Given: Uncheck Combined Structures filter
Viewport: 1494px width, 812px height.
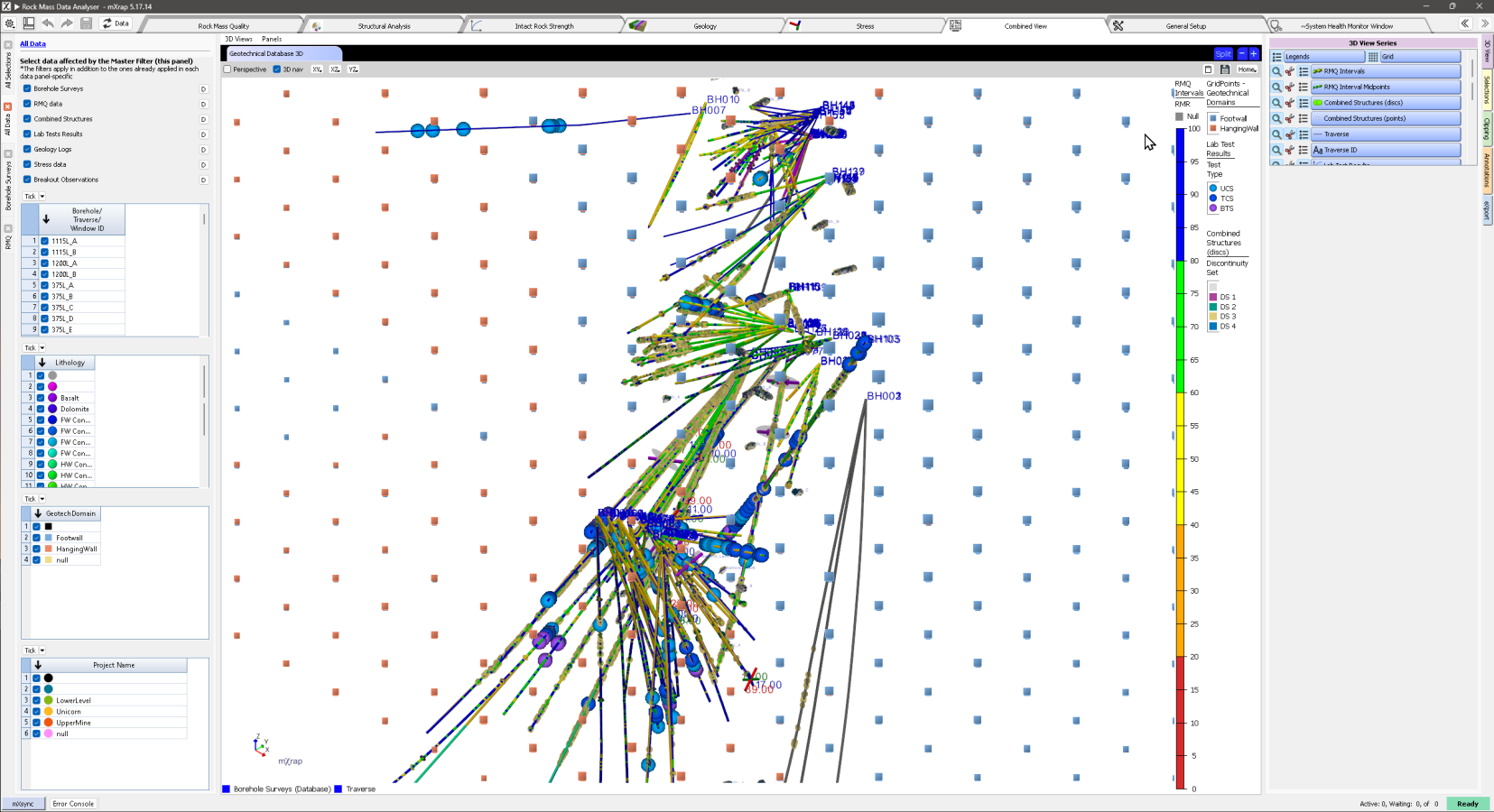Looking at the screenshot, I should pos(27,119).
